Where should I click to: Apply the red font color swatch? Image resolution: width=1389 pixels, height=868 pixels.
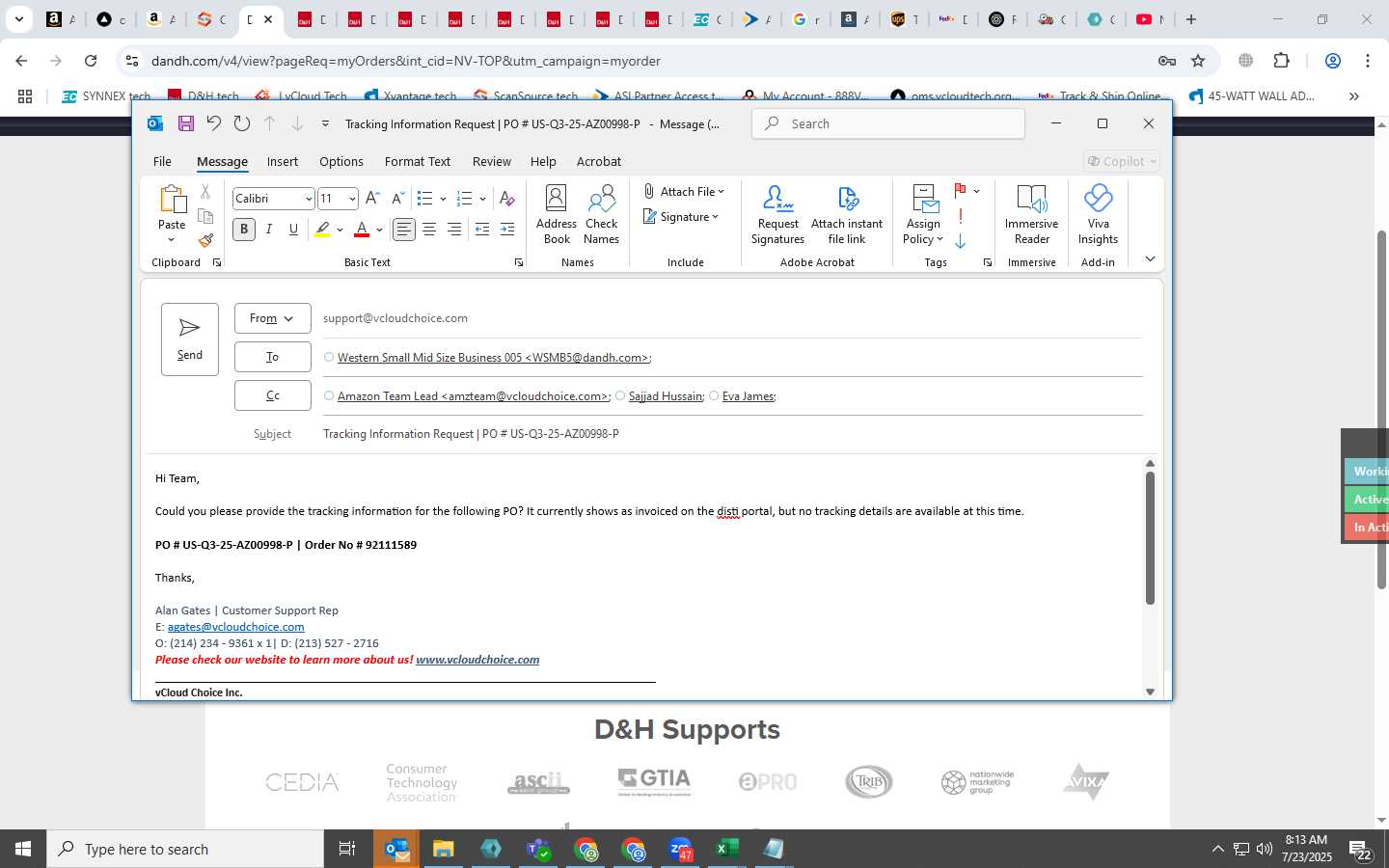click(x=362, y=230)
